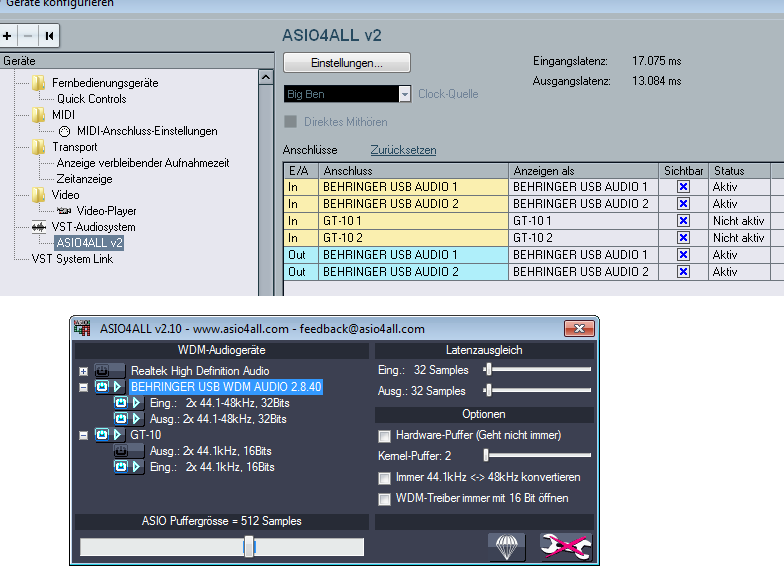Click the Sichtbar column header

click(684, 170)
